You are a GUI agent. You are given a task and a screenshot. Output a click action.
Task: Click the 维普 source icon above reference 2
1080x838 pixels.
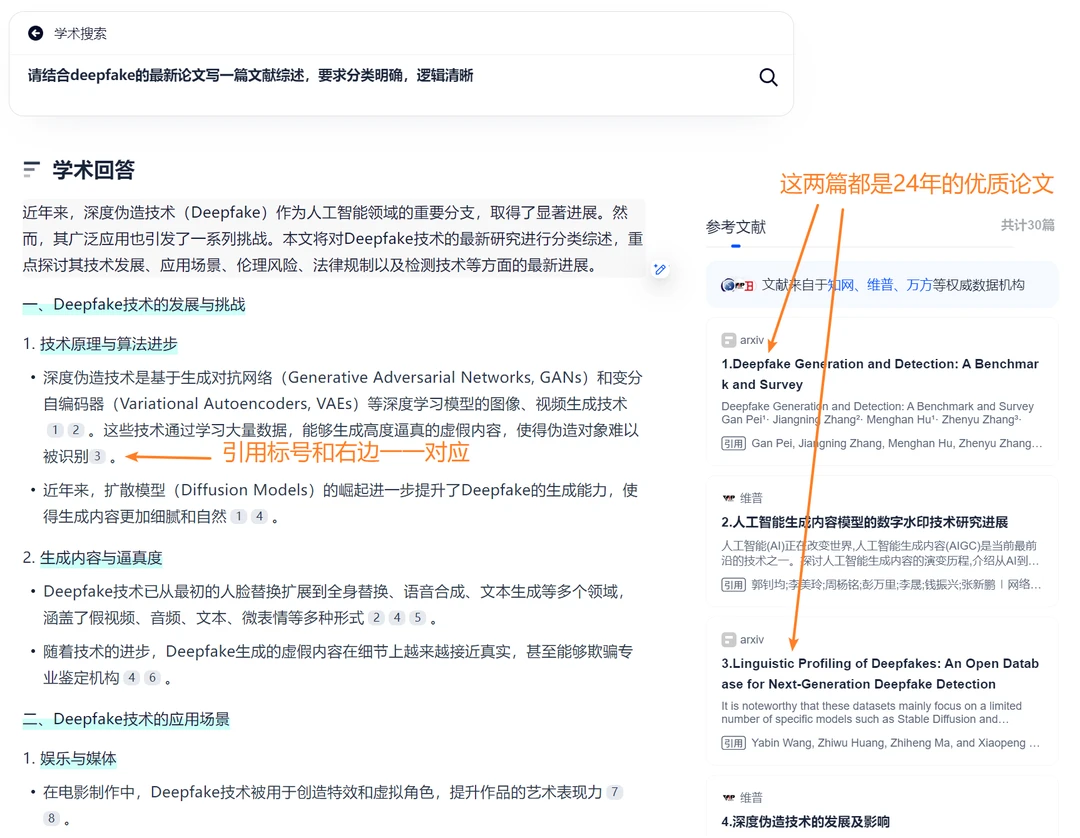(x=729, y=497)
